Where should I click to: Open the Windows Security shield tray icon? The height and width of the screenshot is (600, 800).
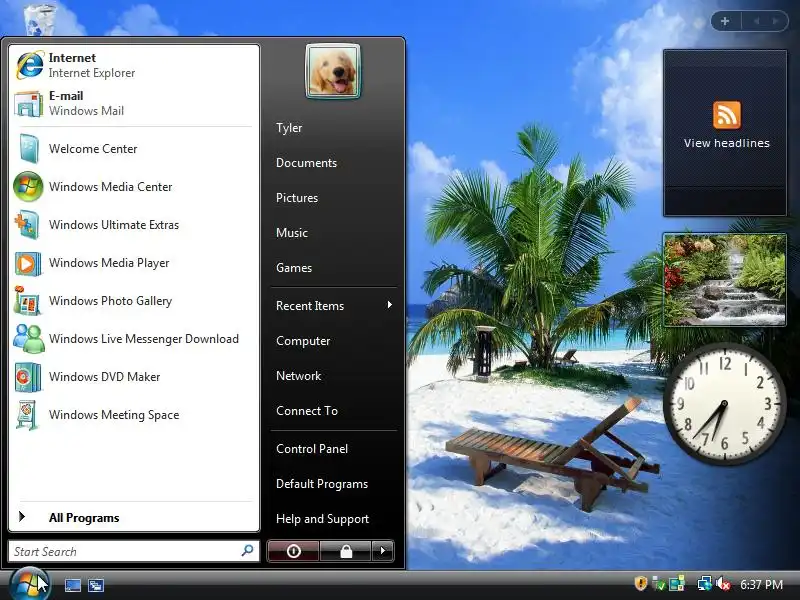[640, 583]
